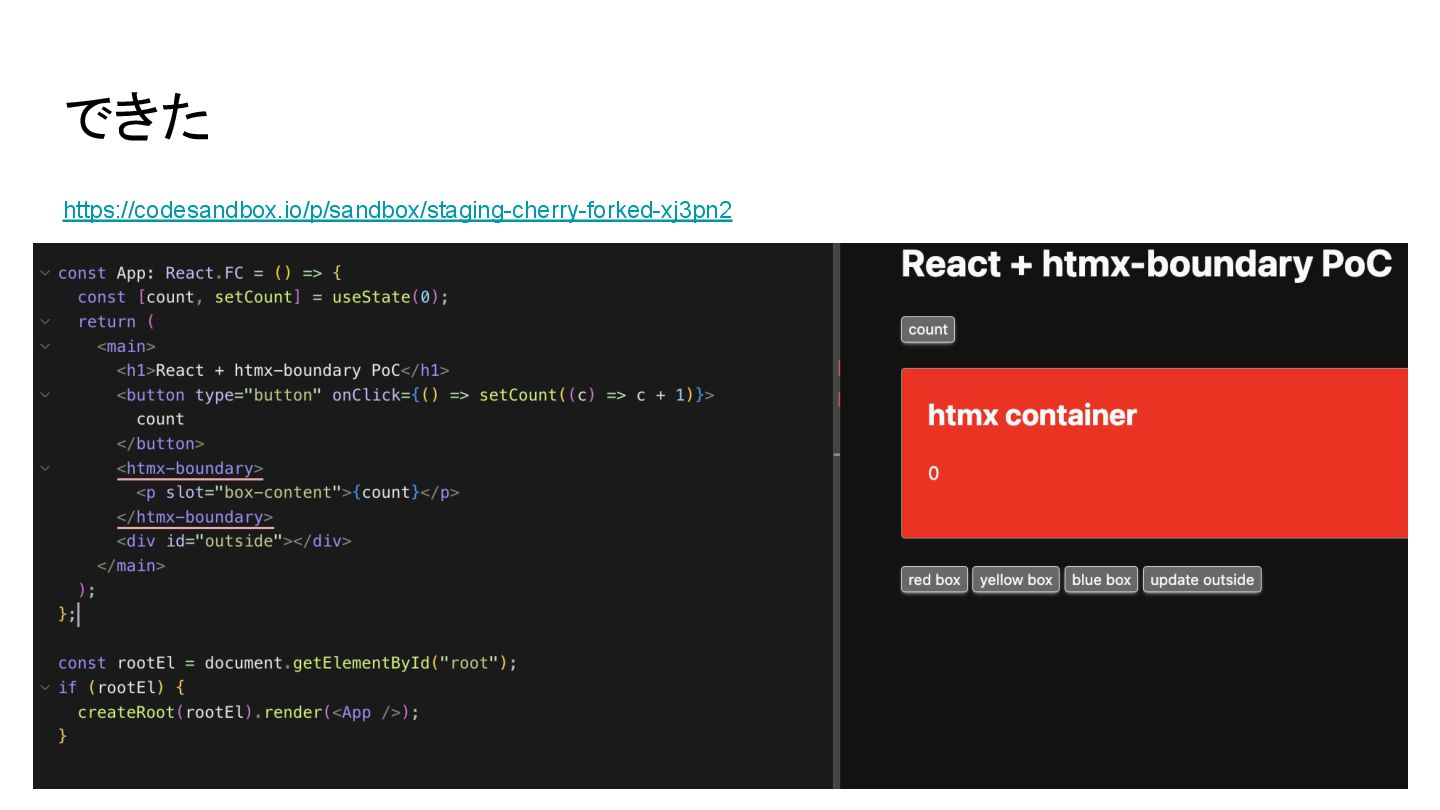1440x810 pixels.
Task: Collapse the const App fold arrow
Action: [45, 273]
